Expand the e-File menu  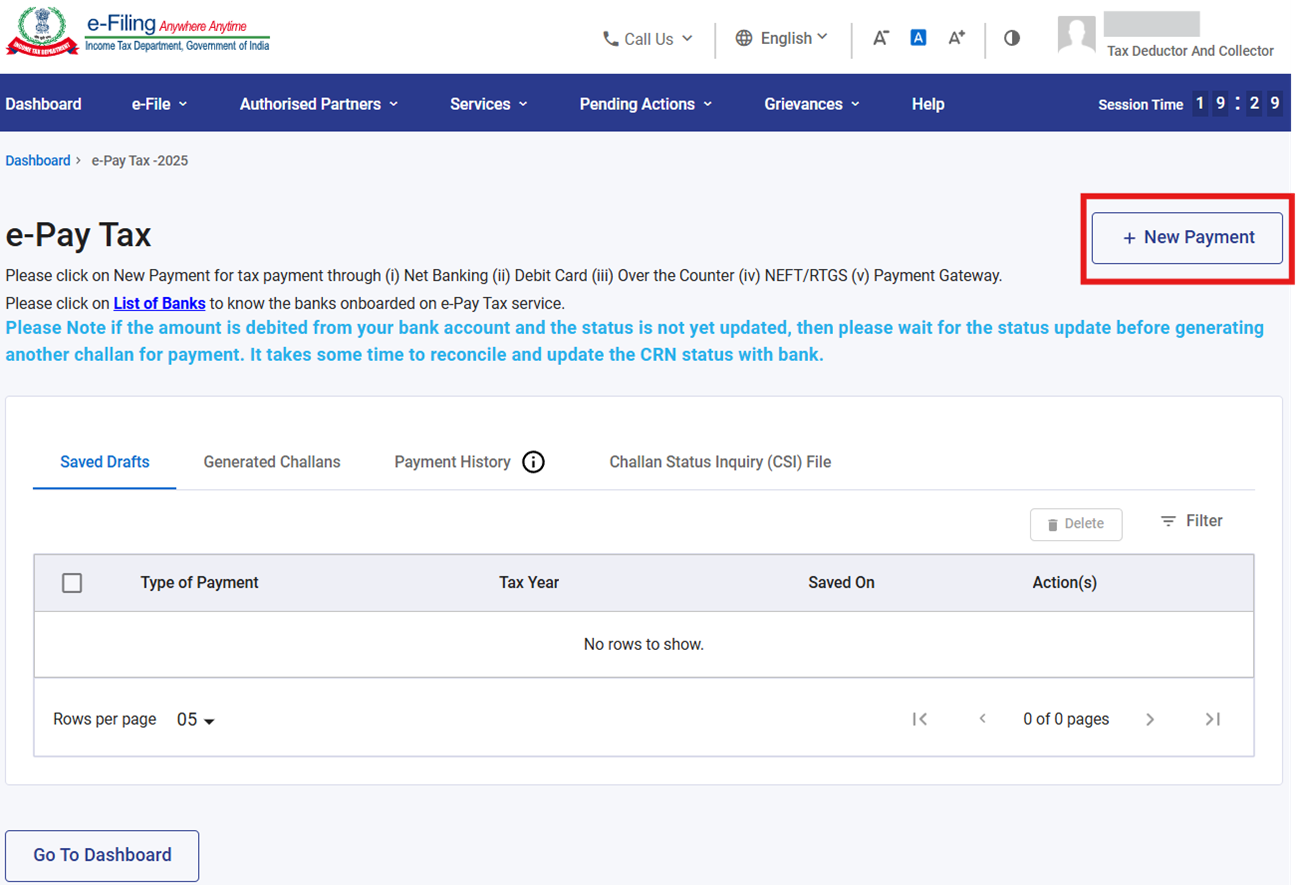coord(159,104)
